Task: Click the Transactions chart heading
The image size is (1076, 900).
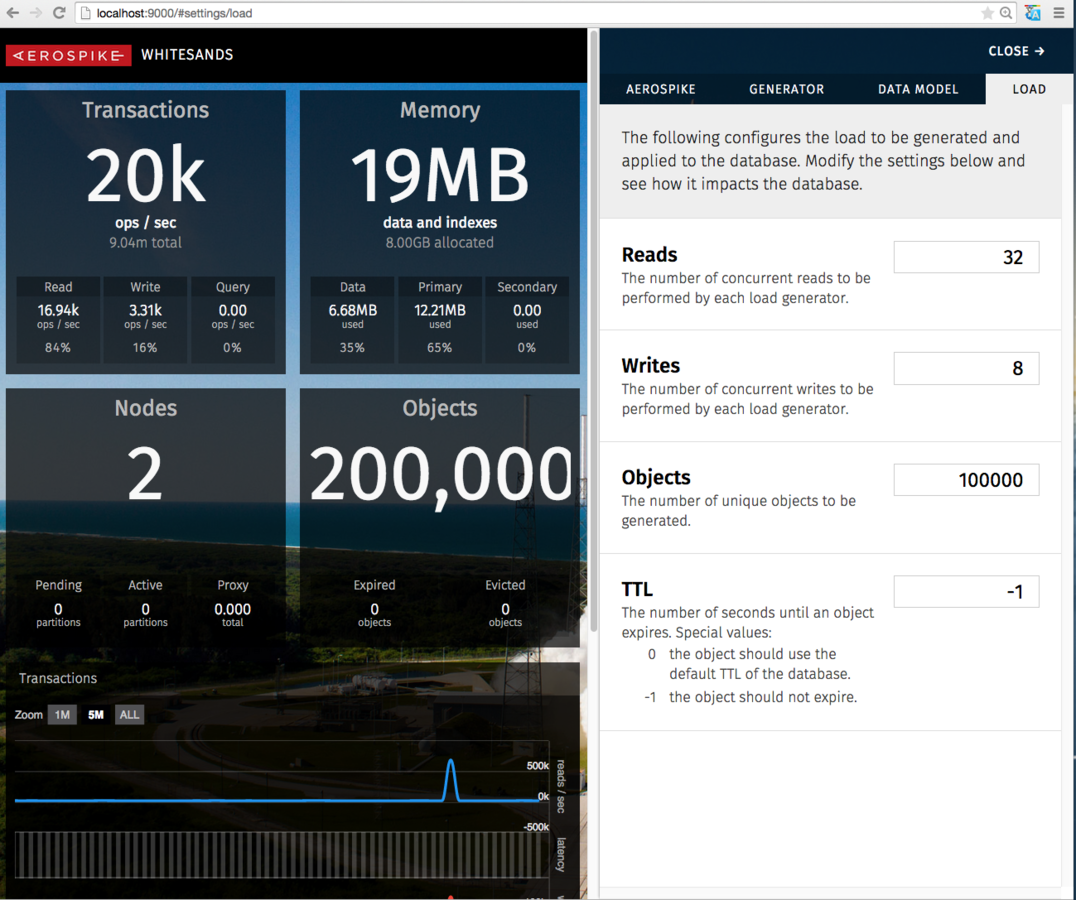Action: pos(58,678)
